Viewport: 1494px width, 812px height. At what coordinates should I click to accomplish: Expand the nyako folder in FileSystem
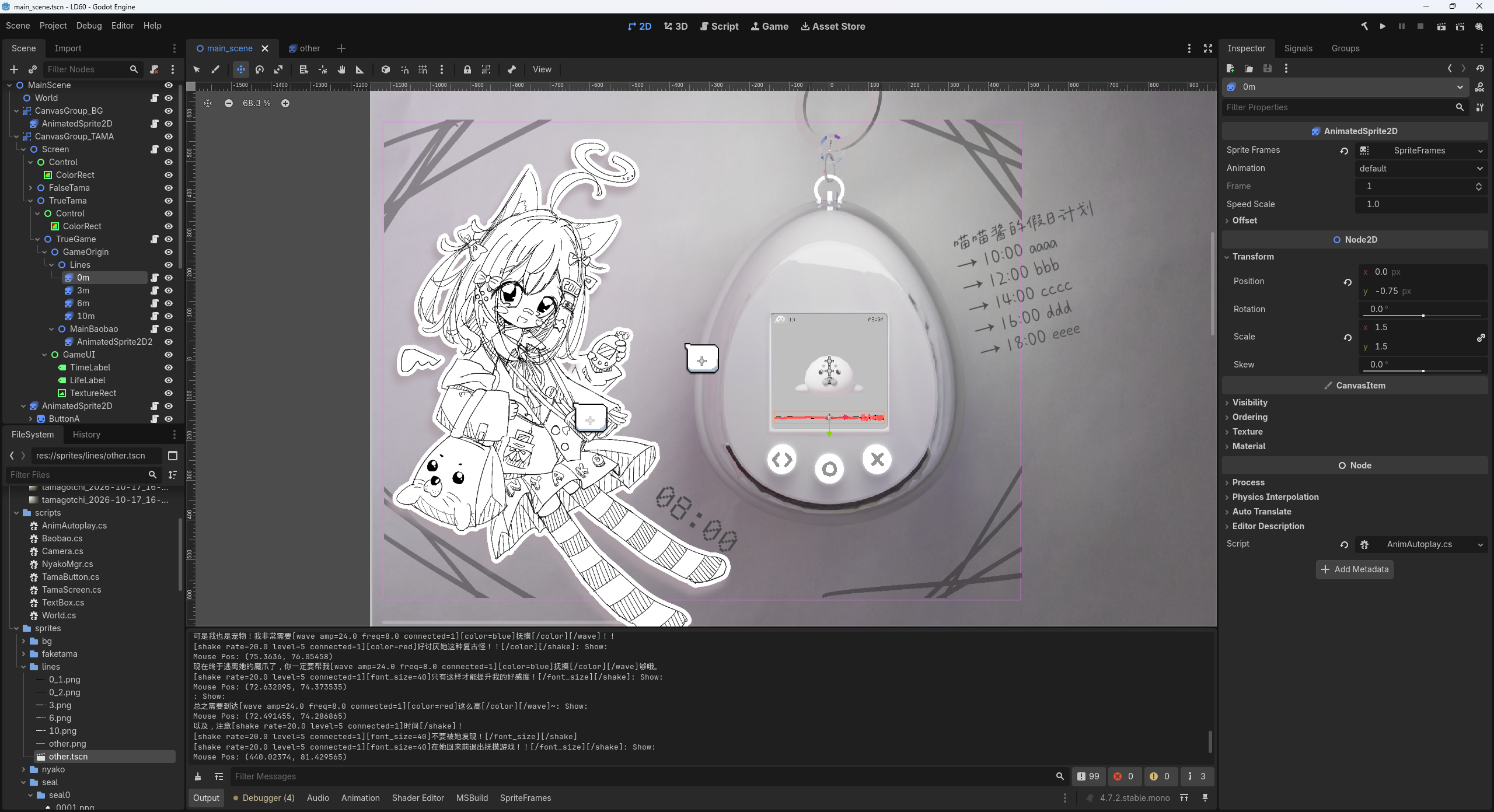[x=23, y=769]
